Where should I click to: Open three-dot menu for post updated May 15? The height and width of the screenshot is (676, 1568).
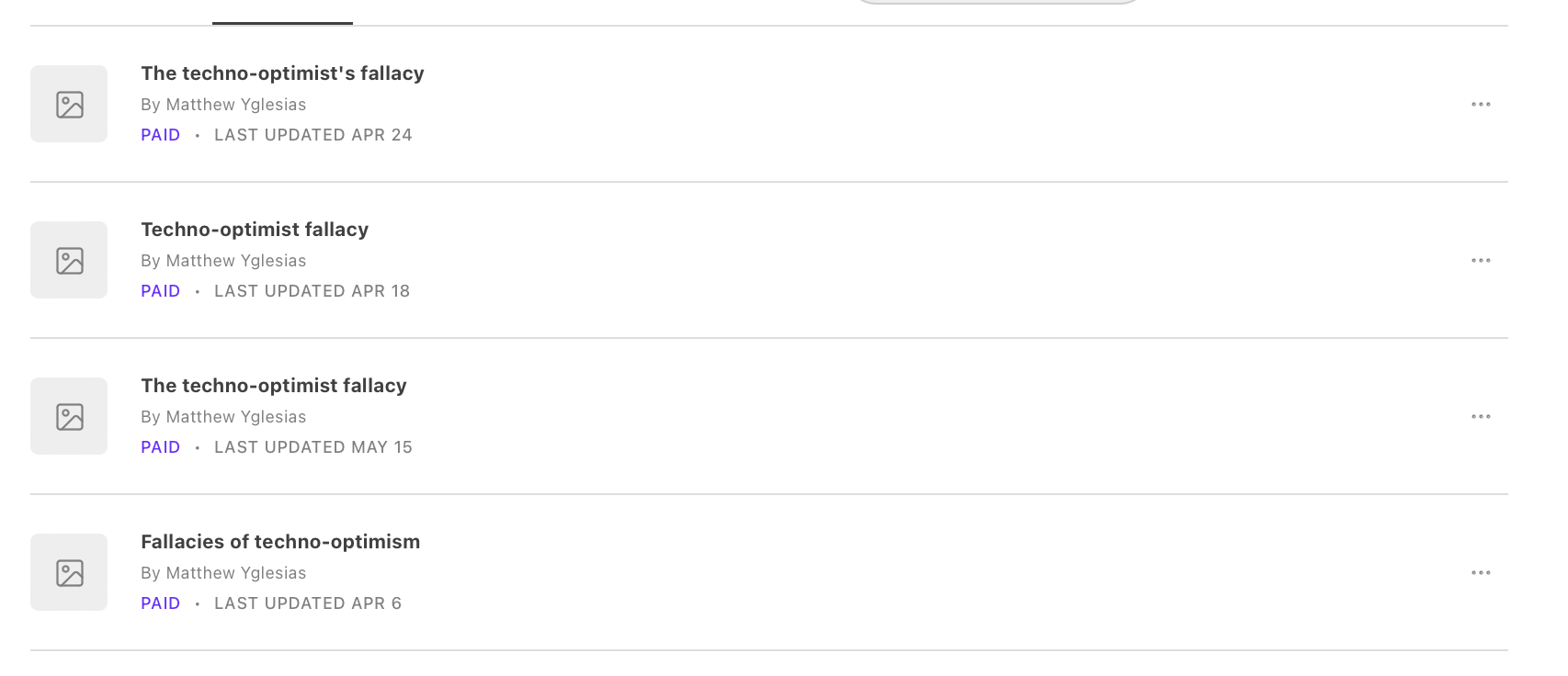coord(1480,417)
